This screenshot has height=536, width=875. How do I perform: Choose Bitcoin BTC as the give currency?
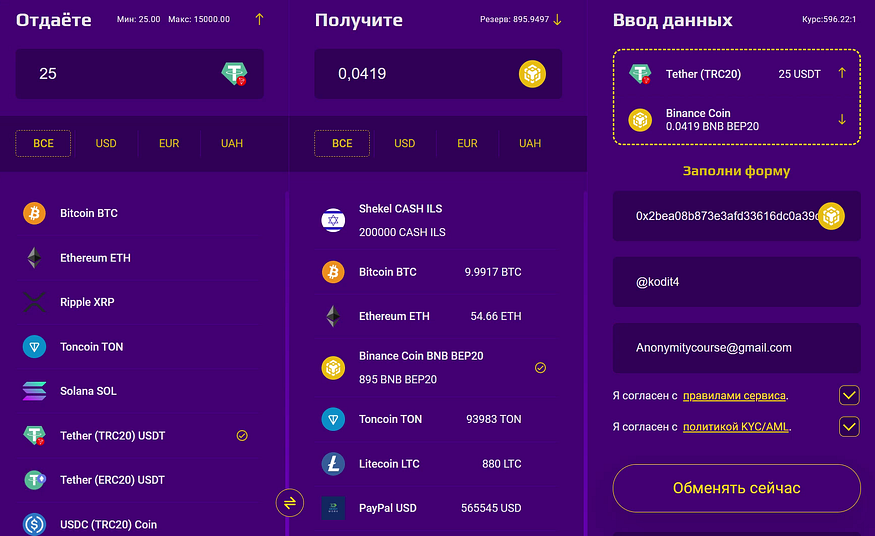pos(140,213)
